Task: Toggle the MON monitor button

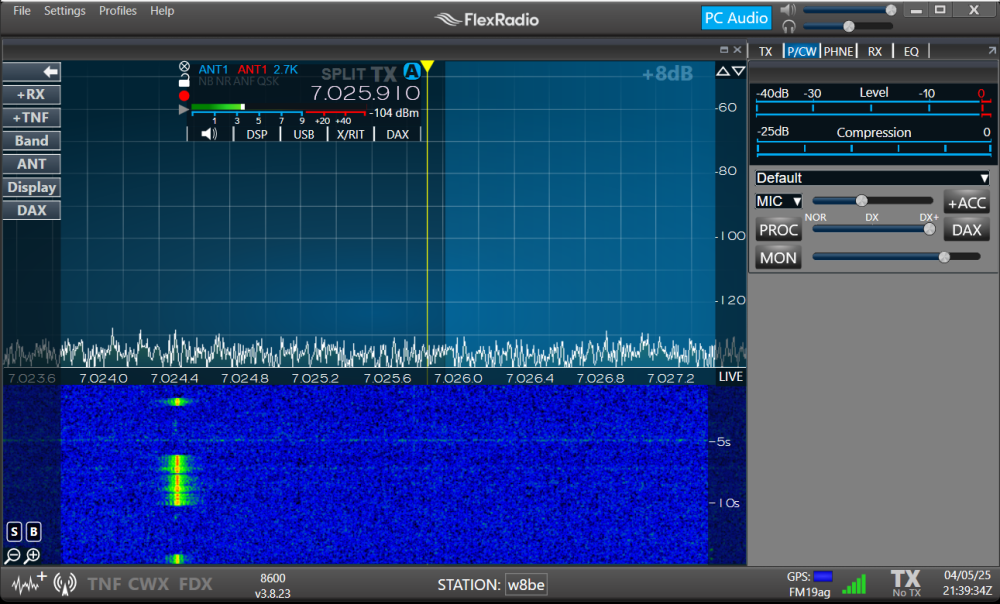Action: pyautogui.click(x=779, y=258)
